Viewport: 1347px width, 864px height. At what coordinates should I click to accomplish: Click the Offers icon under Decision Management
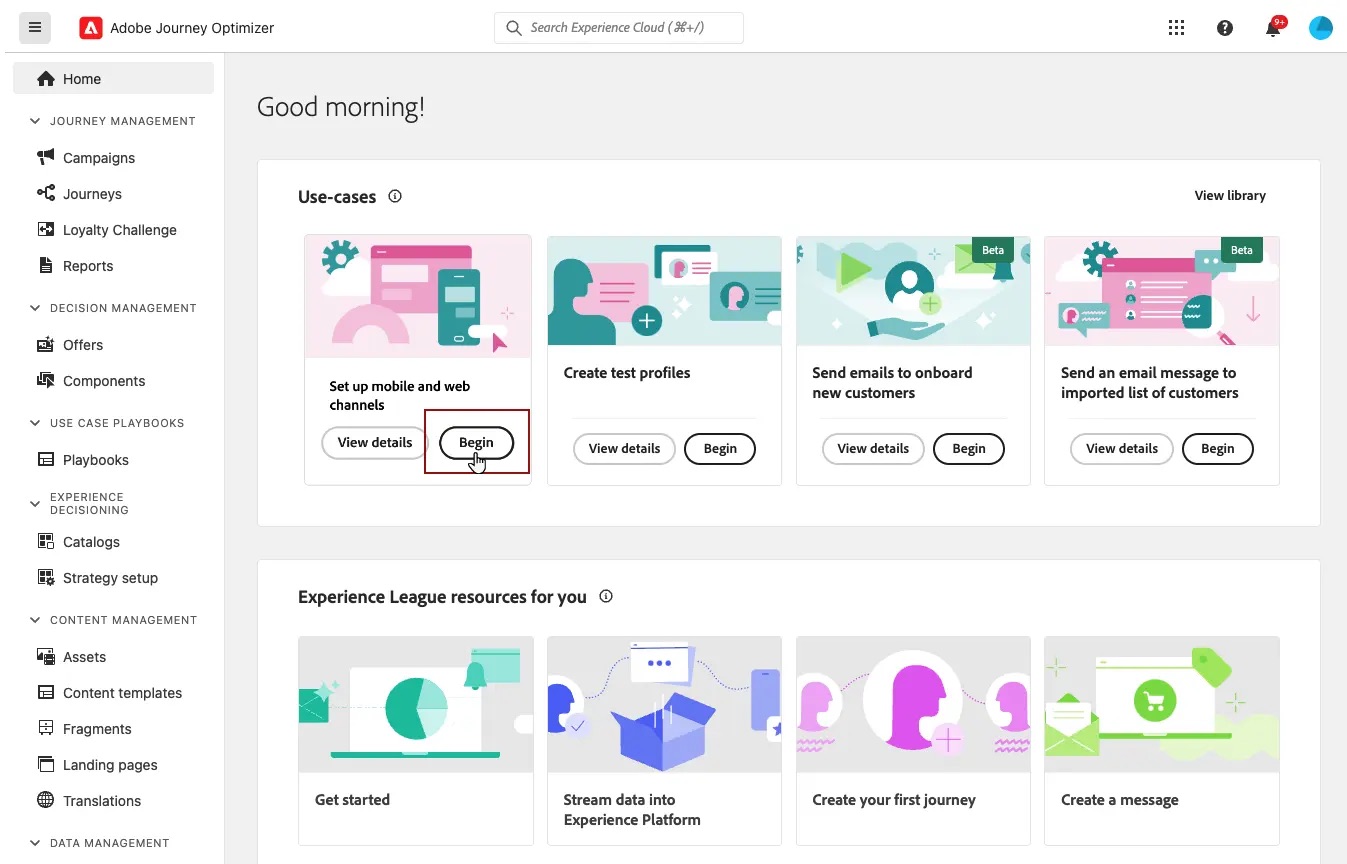pos(46,344)
